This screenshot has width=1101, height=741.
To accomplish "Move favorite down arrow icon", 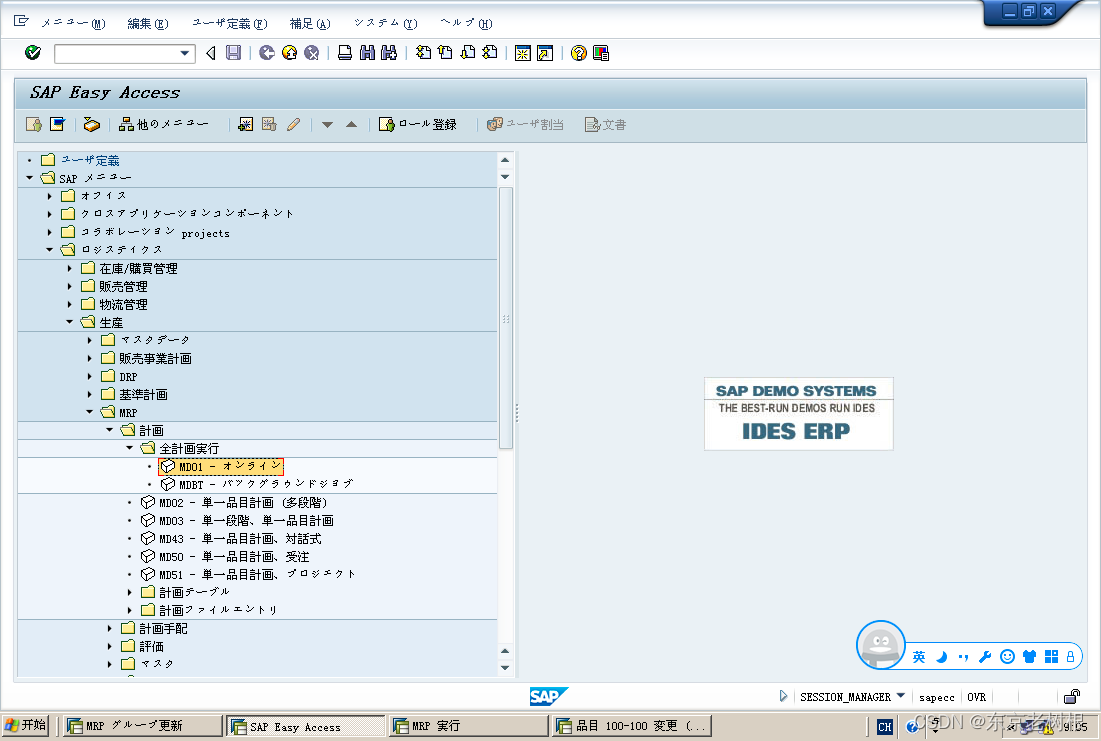I will tap(327, 125).
